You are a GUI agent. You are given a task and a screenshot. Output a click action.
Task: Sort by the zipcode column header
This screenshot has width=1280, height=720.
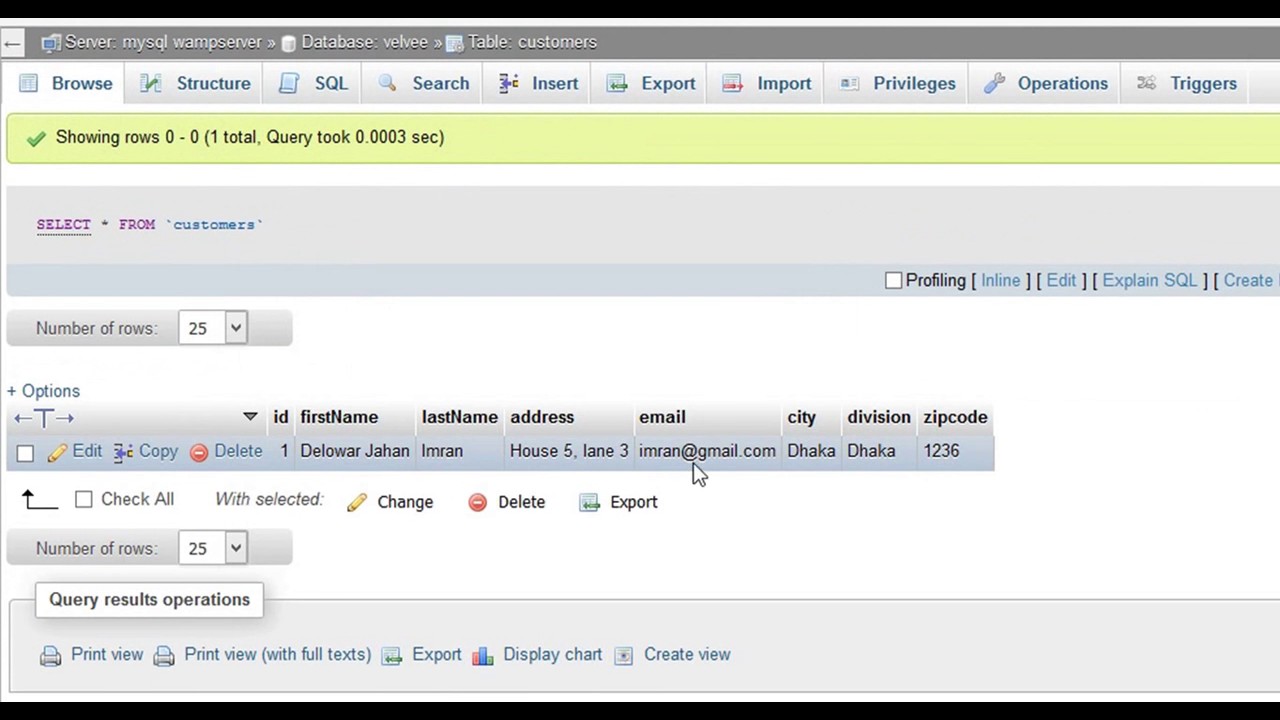coord(955,417)
